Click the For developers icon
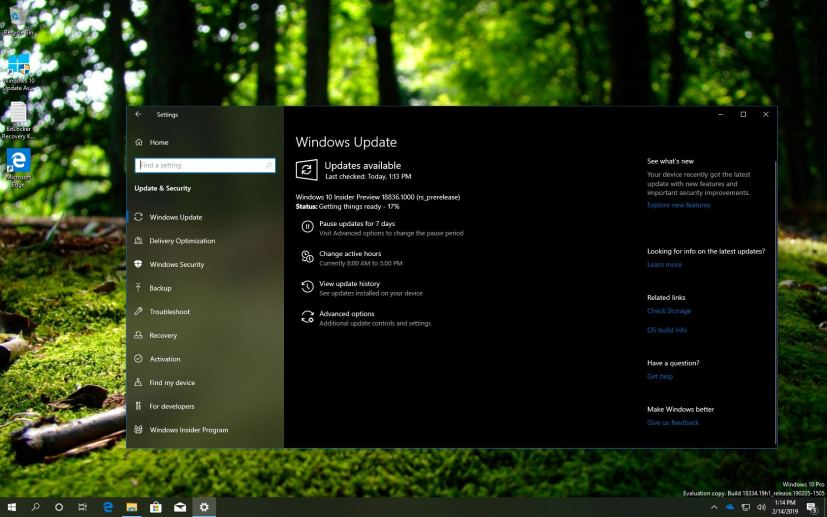 (x=138, y=406)
